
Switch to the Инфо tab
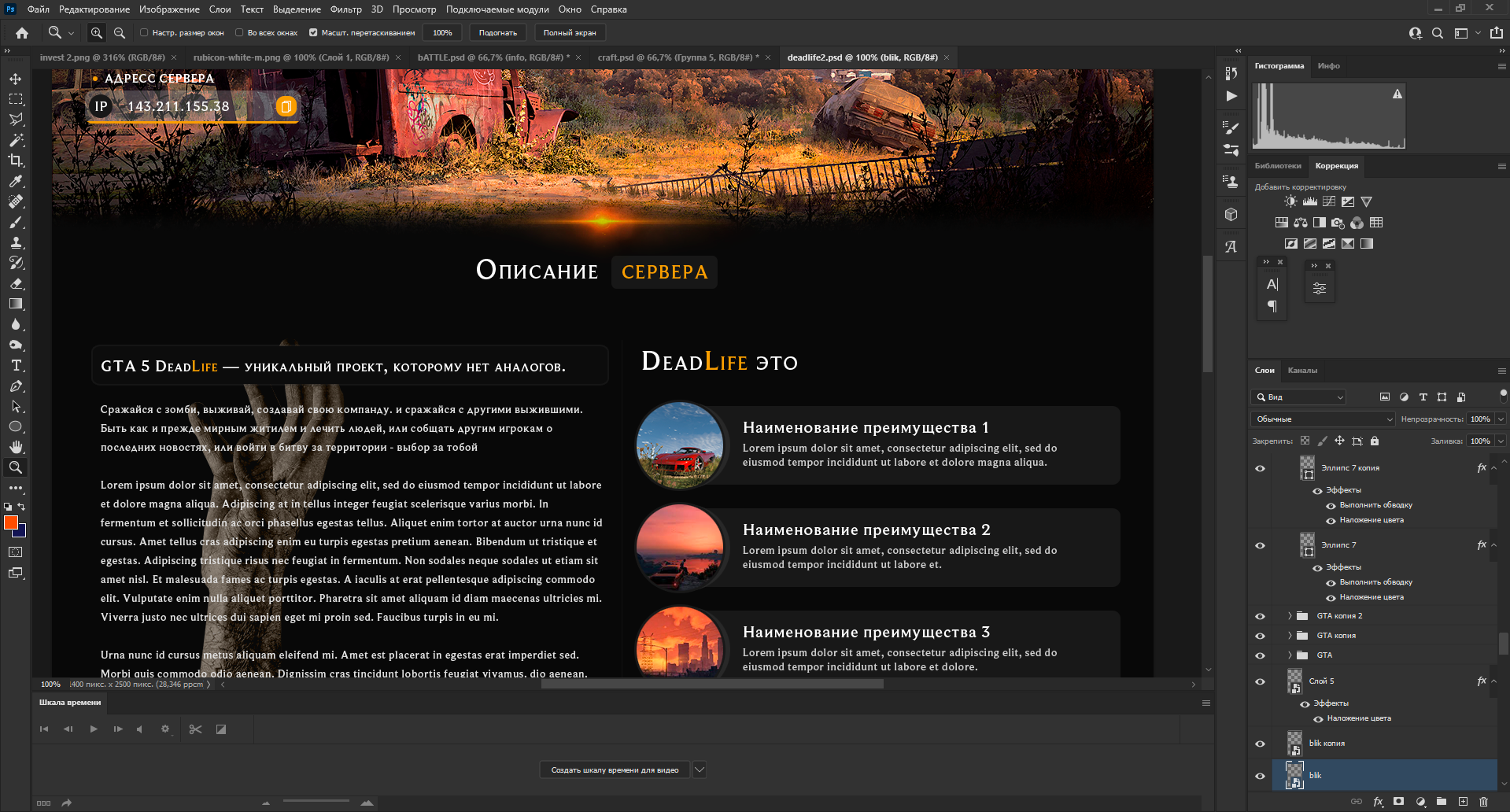[1329, 66]
